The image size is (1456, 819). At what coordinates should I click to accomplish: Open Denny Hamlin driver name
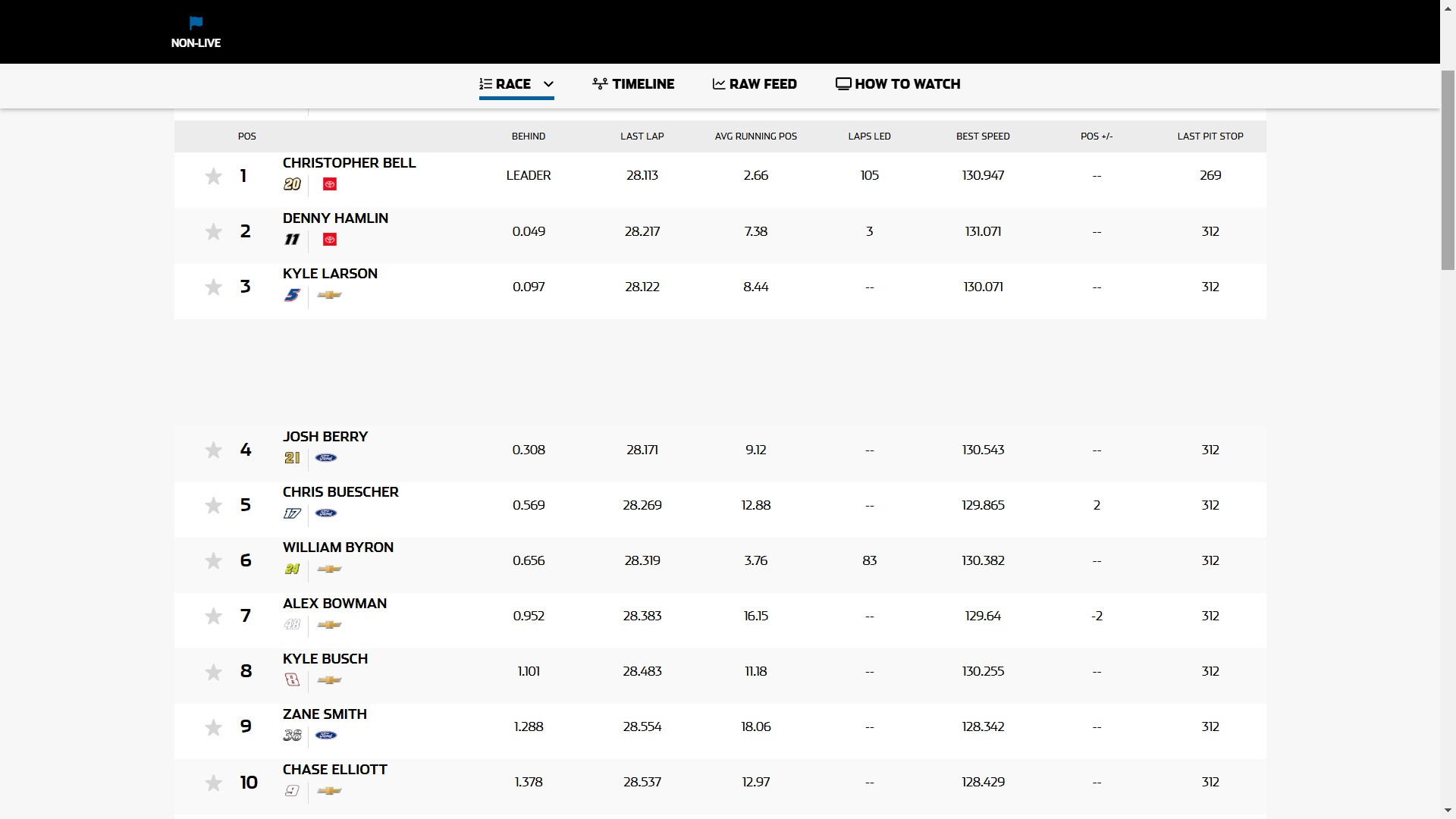pos(335,218)
